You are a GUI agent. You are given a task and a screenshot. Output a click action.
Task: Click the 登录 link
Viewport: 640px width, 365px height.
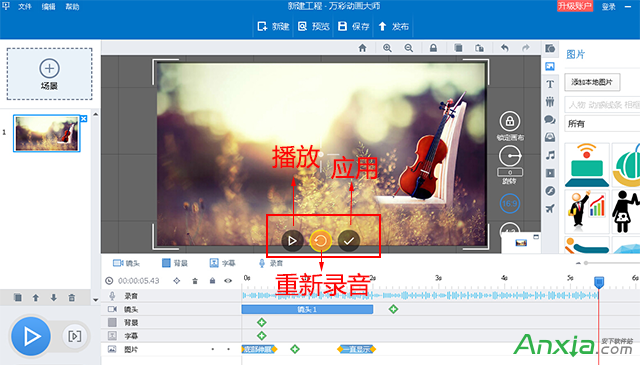pyautogui.click(x=609, y=7)
